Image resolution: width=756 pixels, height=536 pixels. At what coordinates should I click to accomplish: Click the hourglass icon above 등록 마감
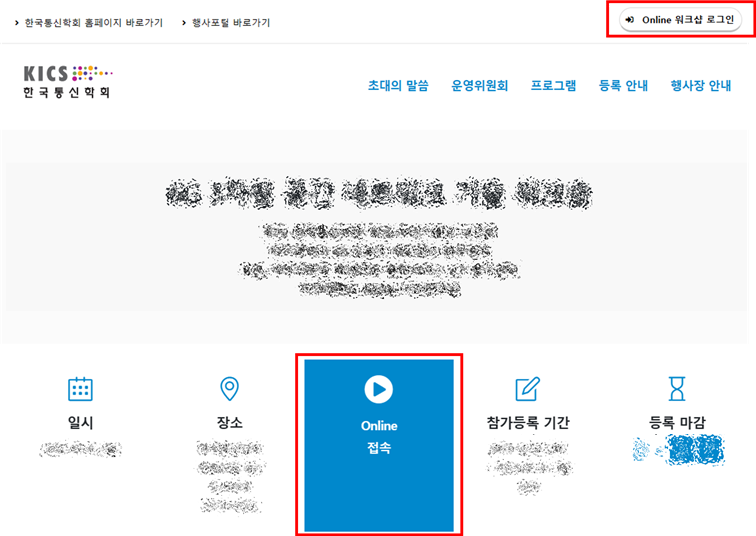[x=678, y=389]
